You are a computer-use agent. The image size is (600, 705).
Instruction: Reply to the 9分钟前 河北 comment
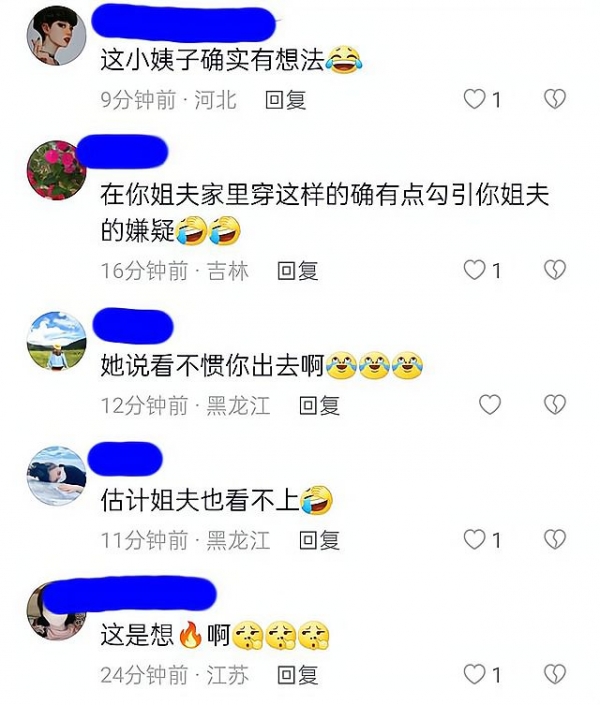point(285,100)
